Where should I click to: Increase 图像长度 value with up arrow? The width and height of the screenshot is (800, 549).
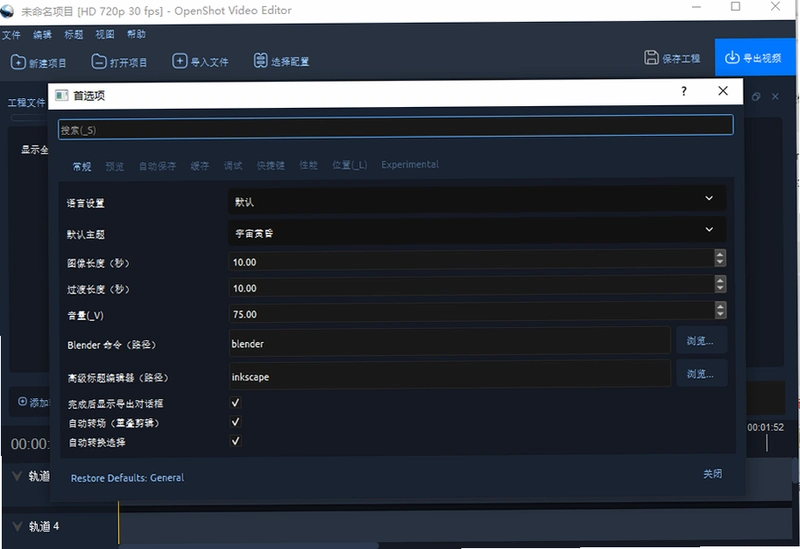[720, 254]
